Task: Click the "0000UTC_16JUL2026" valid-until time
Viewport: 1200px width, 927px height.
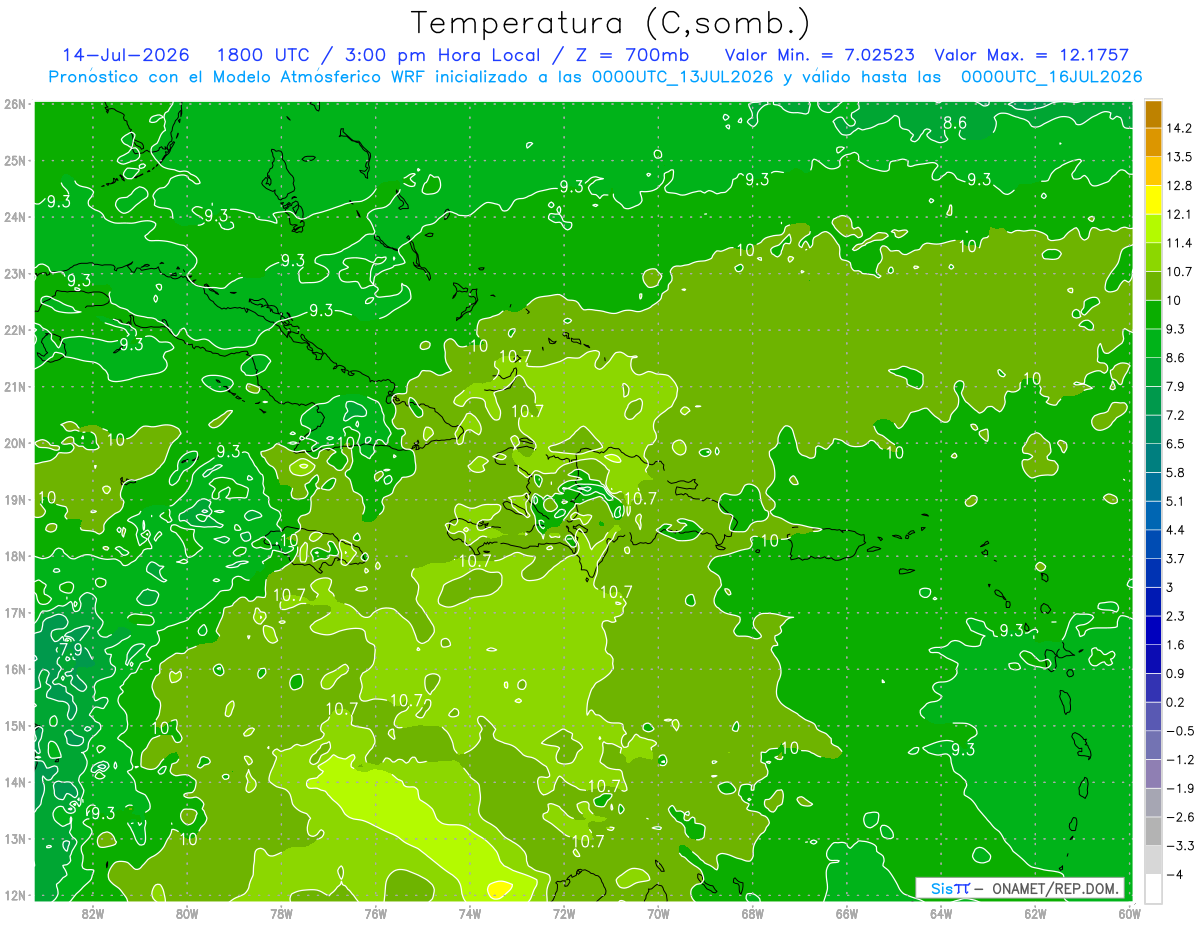Action: 1051,76
